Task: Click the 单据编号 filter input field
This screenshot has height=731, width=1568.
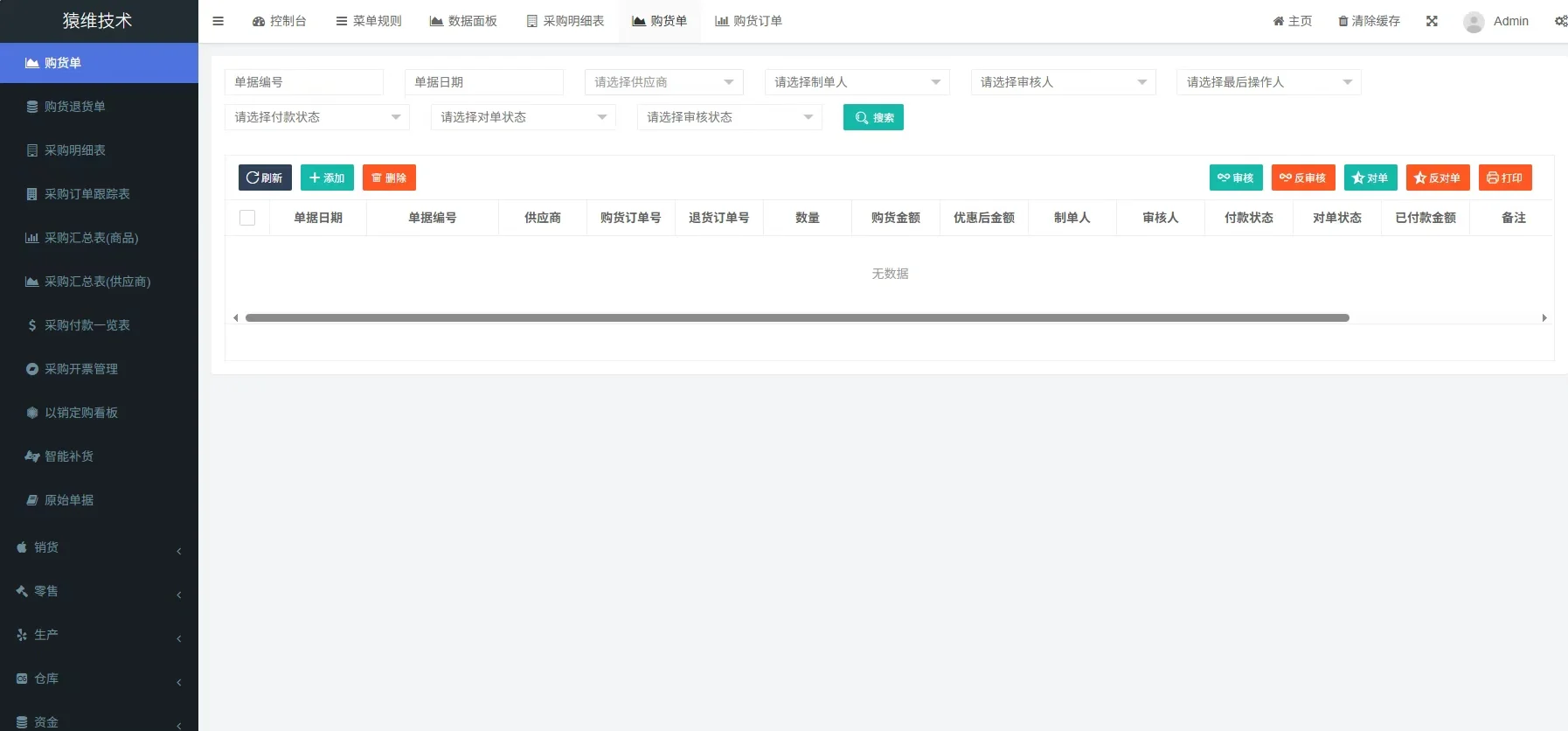Action: point(304,82)
